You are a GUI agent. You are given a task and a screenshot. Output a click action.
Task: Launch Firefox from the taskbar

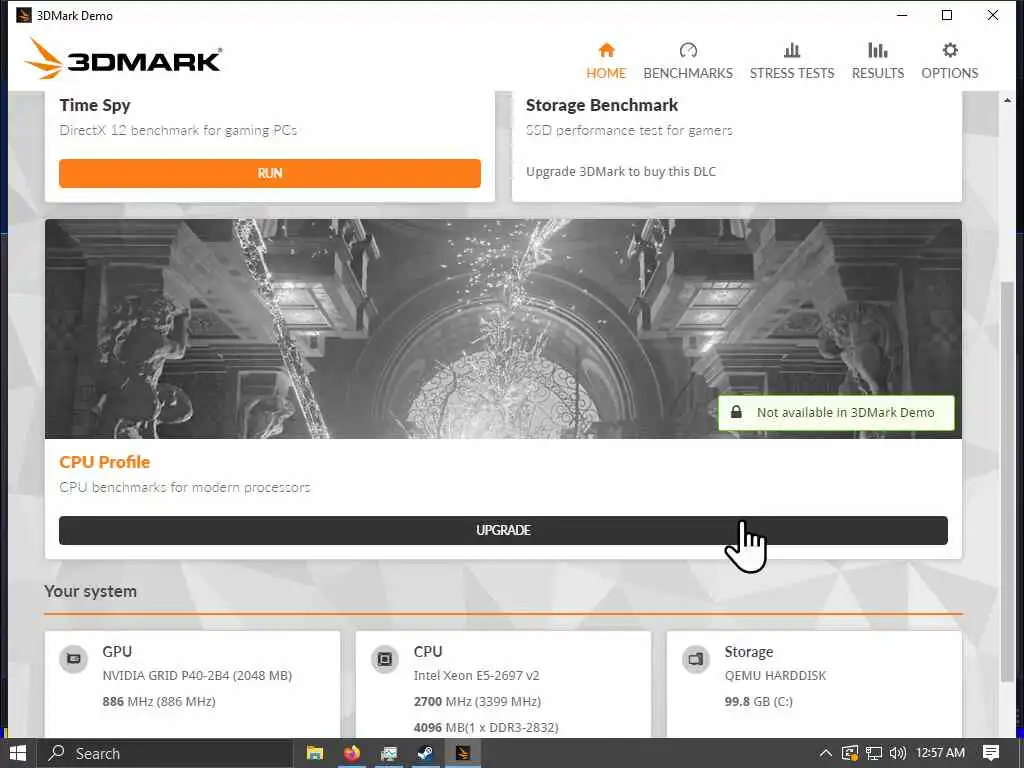352,753
